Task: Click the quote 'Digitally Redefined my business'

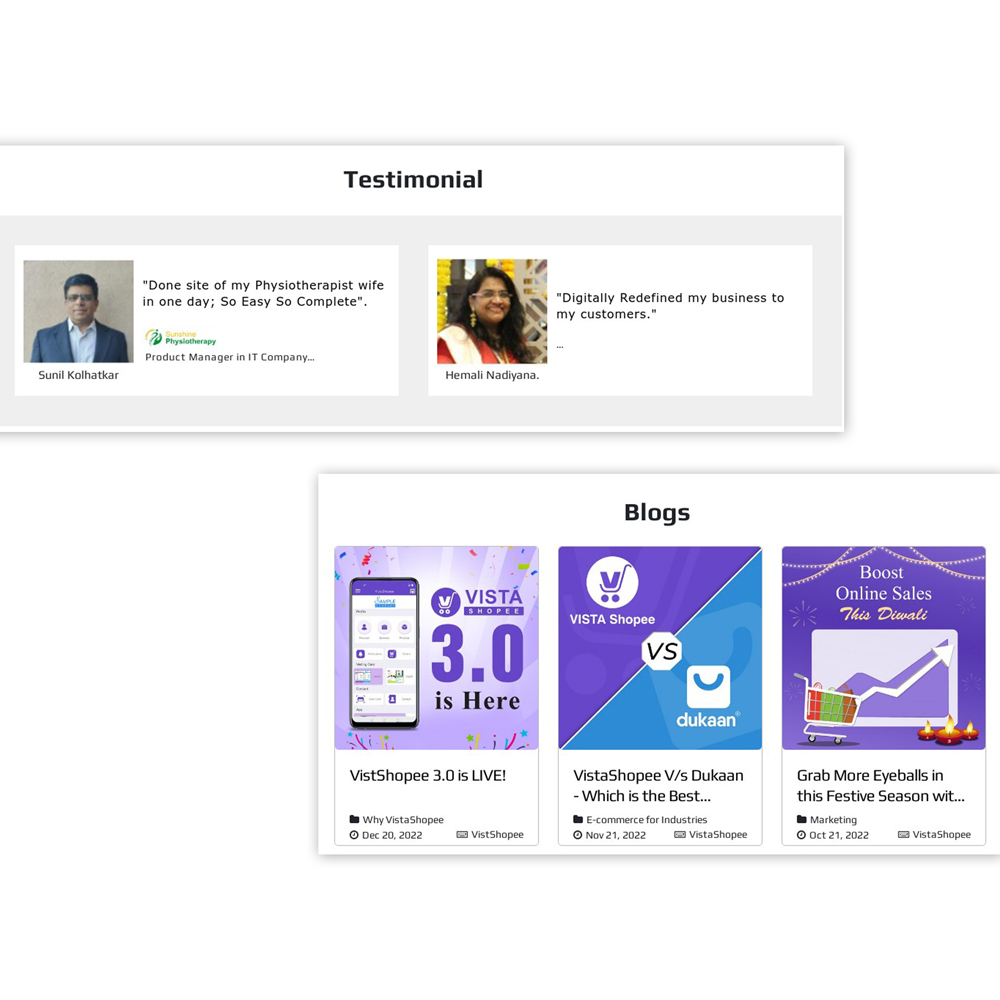Action: coord(670,305)
